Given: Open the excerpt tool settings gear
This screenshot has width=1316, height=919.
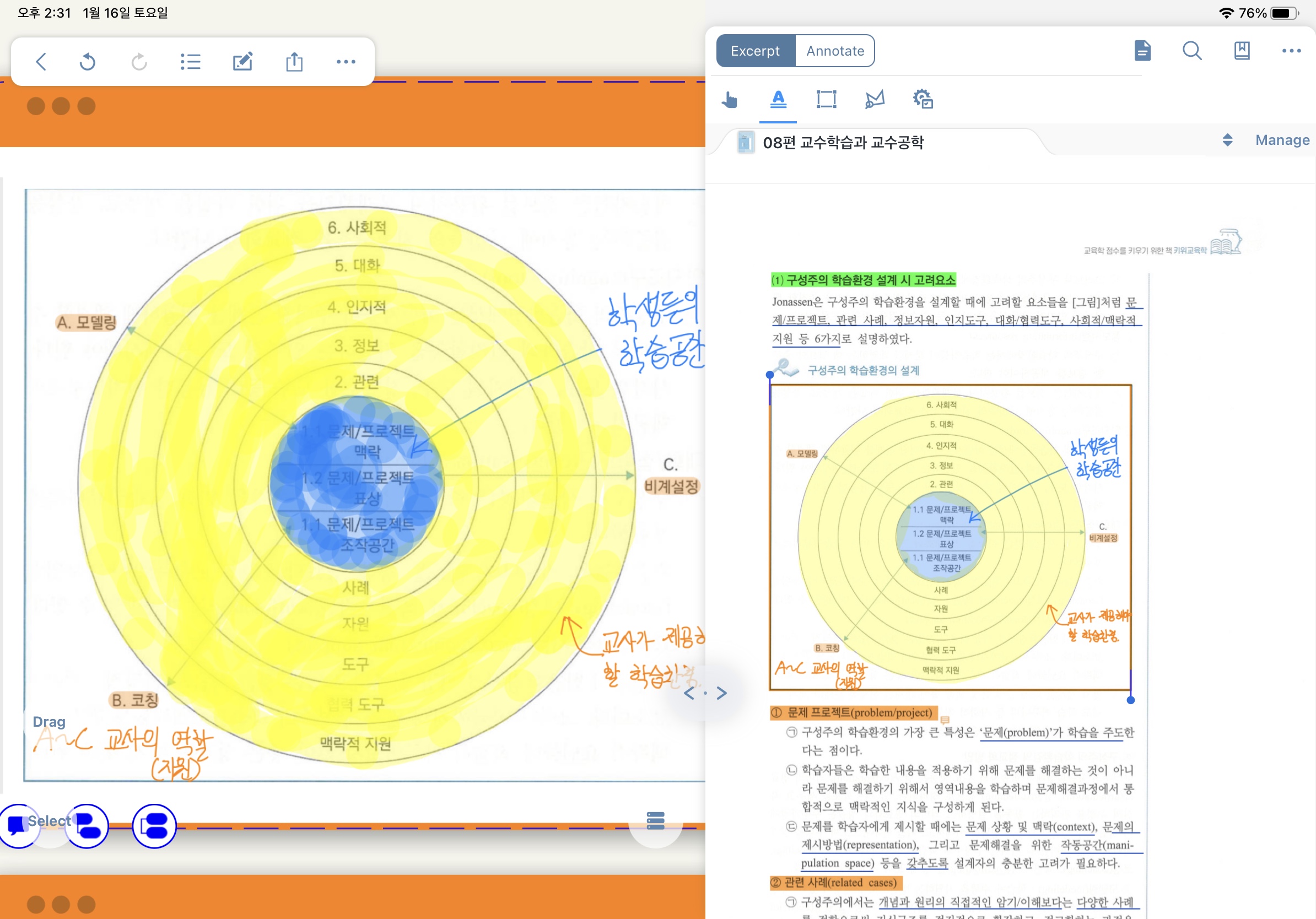Looking at the screenshot, I should click(x=923, y=99).
